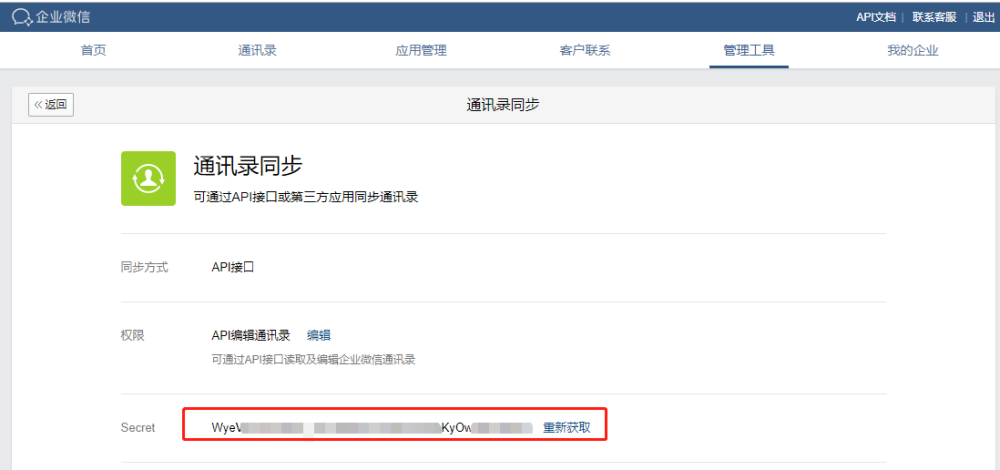Click 重新获取 to regenerate the Secret
Screen dimensions: 1000x470
(x=567, y=428)
